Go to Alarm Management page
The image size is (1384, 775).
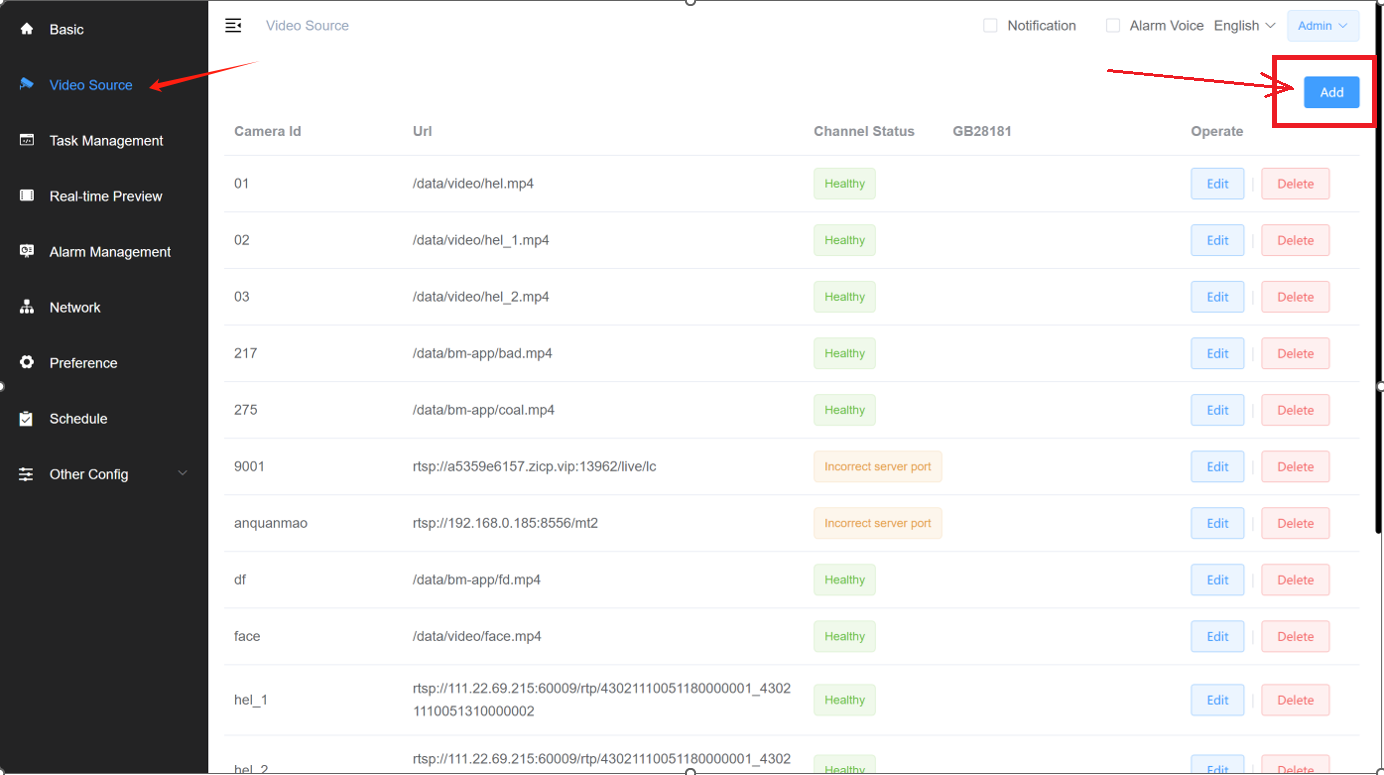click(x=110, y=252)
